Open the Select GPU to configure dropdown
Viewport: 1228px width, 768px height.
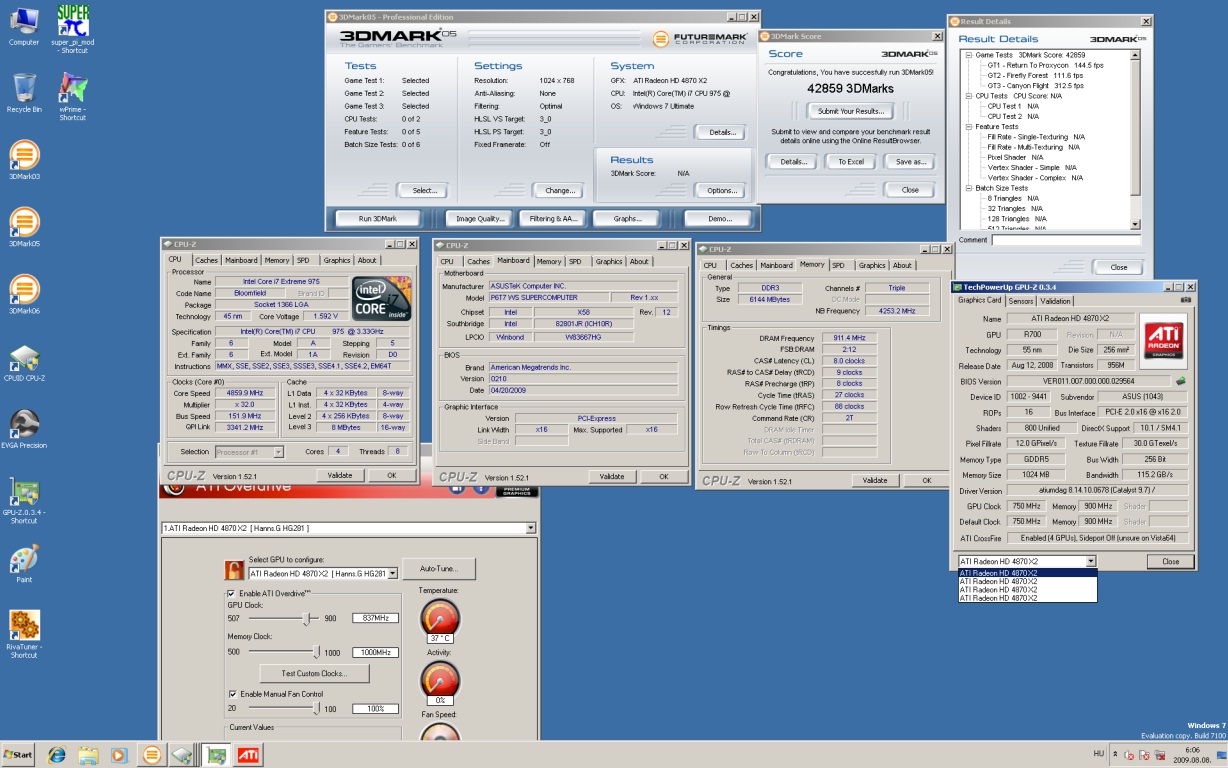tap(392, 573)
